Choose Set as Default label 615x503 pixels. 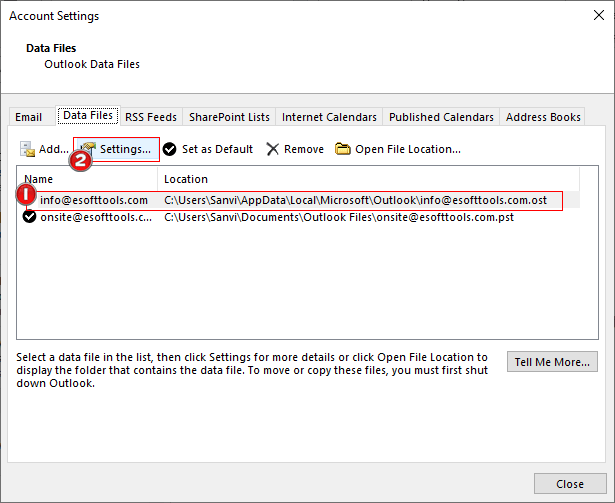(217, 149)
